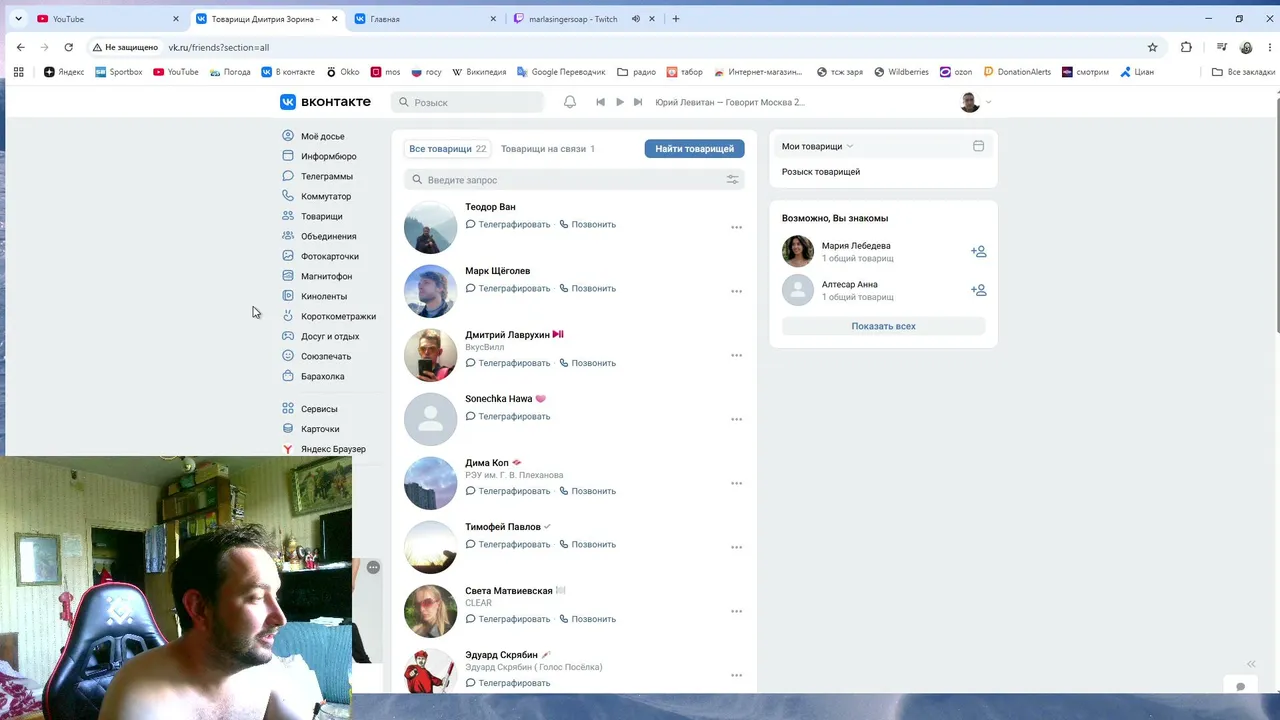This screenshot has height=720, width=1280.
Task: Open Досуг и отдых section
Action: [320, 336]
